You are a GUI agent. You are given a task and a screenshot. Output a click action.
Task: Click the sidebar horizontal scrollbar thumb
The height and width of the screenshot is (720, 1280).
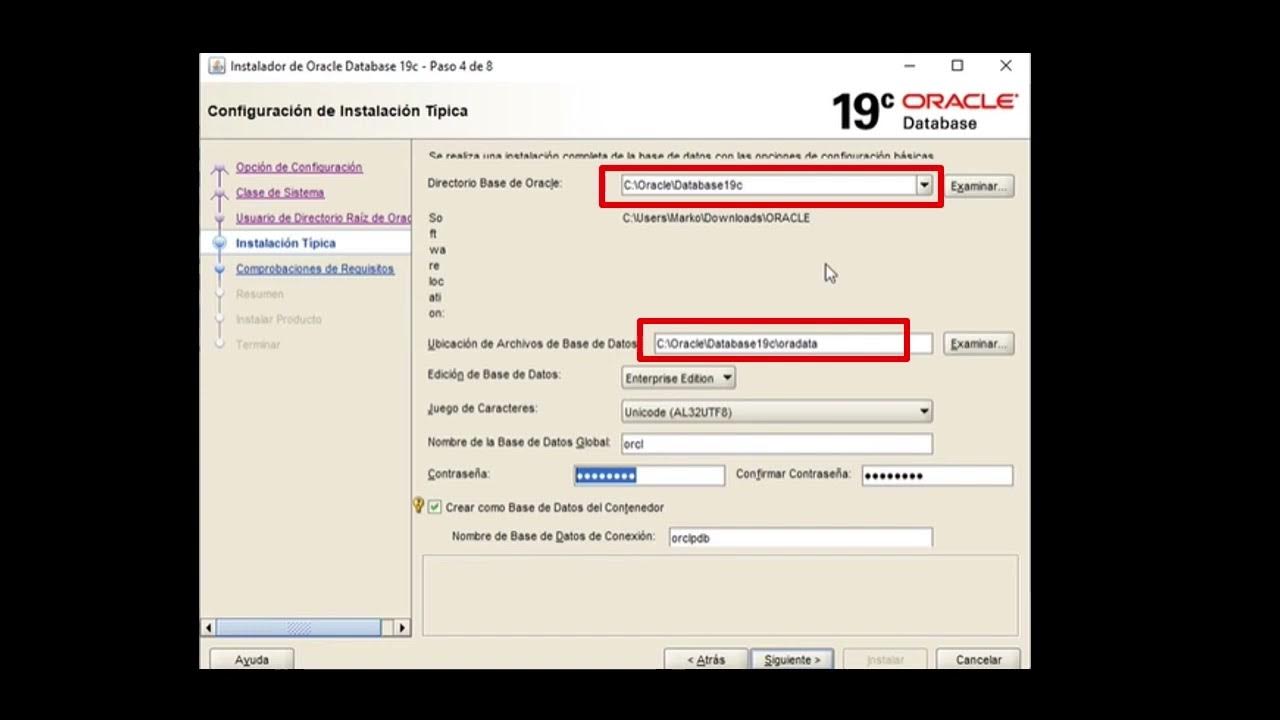click(298, 628)
